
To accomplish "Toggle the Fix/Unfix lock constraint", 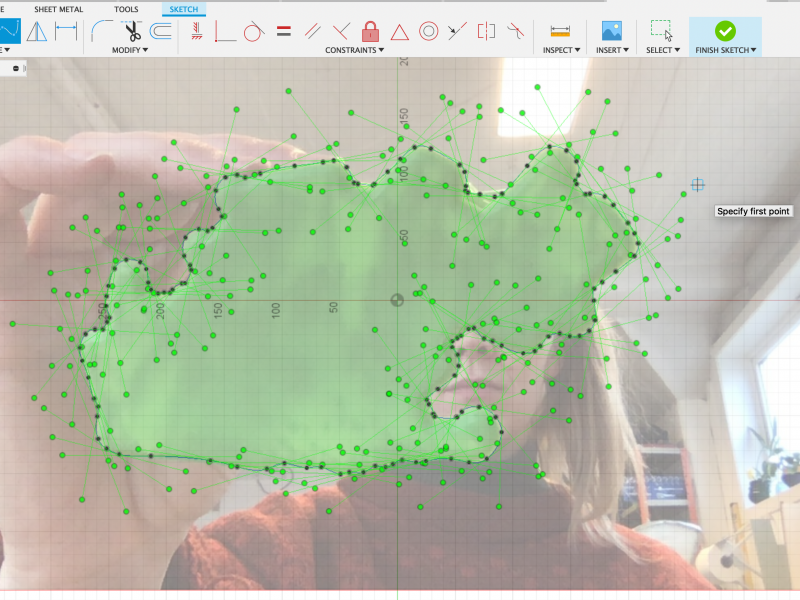I will [370, 30].
